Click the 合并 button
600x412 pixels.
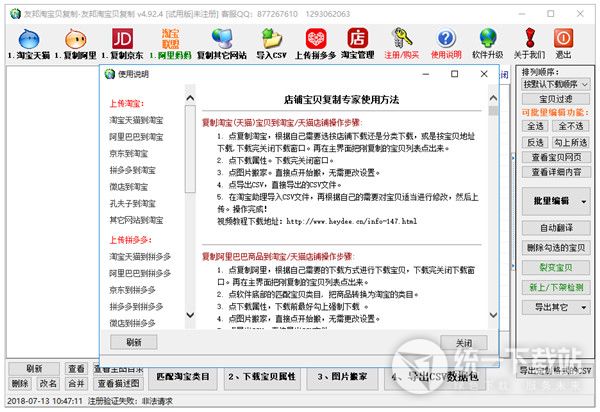[76, 383]
